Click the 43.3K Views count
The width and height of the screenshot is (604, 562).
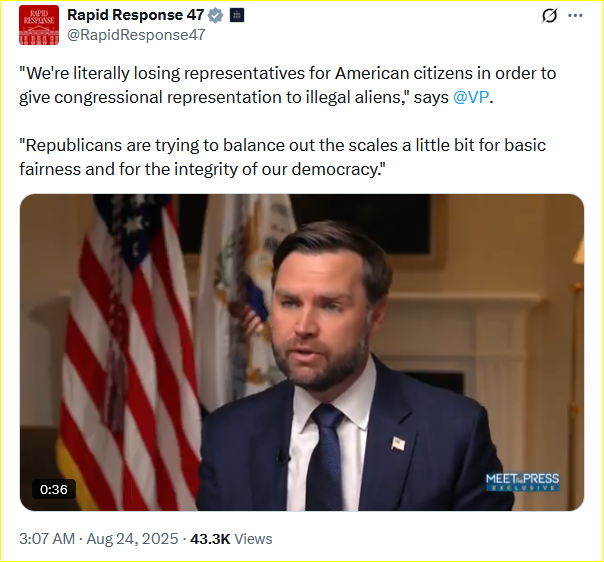[x=231, y=539]
